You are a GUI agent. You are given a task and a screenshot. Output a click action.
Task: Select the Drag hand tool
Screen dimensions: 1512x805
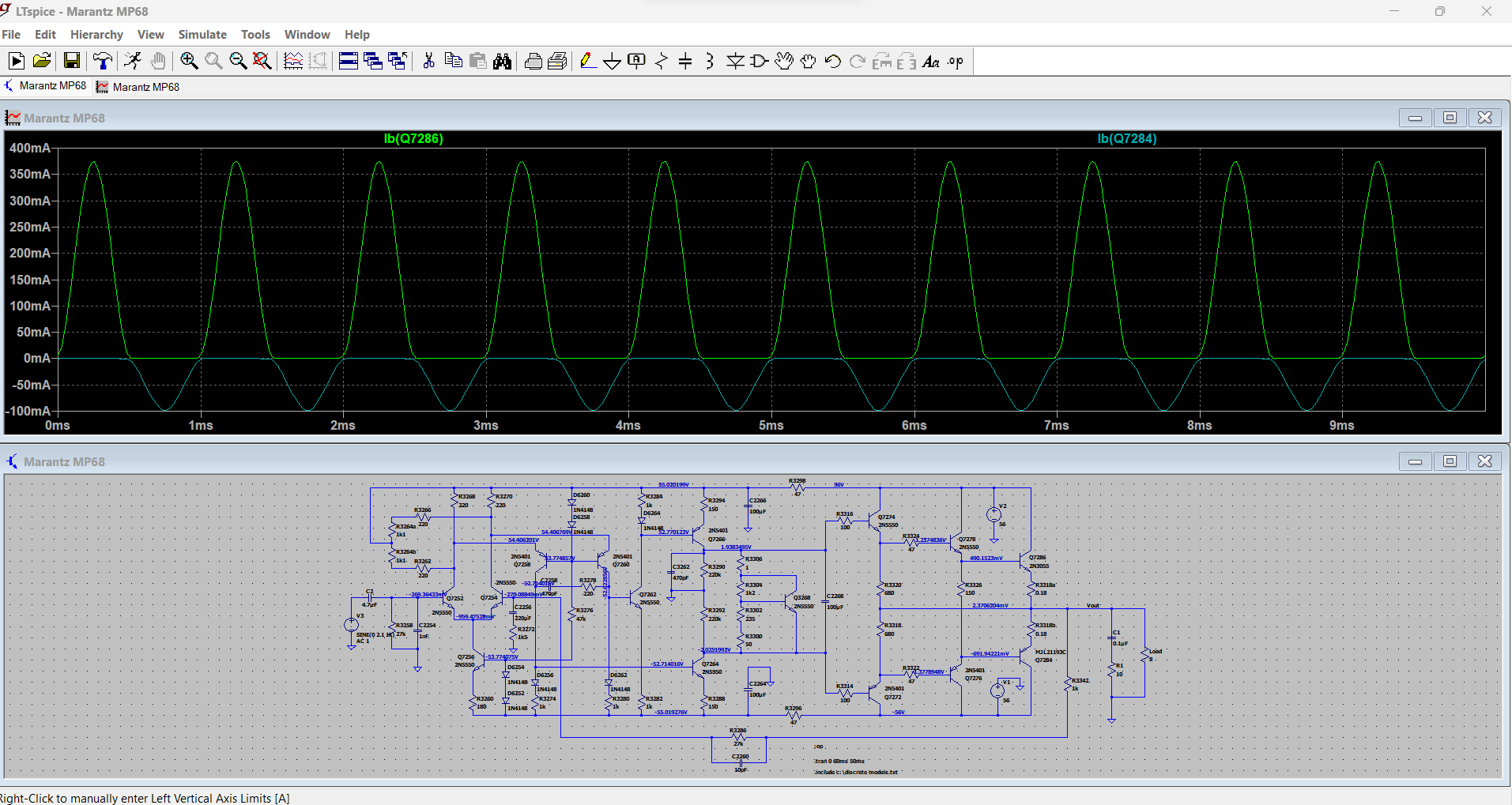tap(808, 62)
